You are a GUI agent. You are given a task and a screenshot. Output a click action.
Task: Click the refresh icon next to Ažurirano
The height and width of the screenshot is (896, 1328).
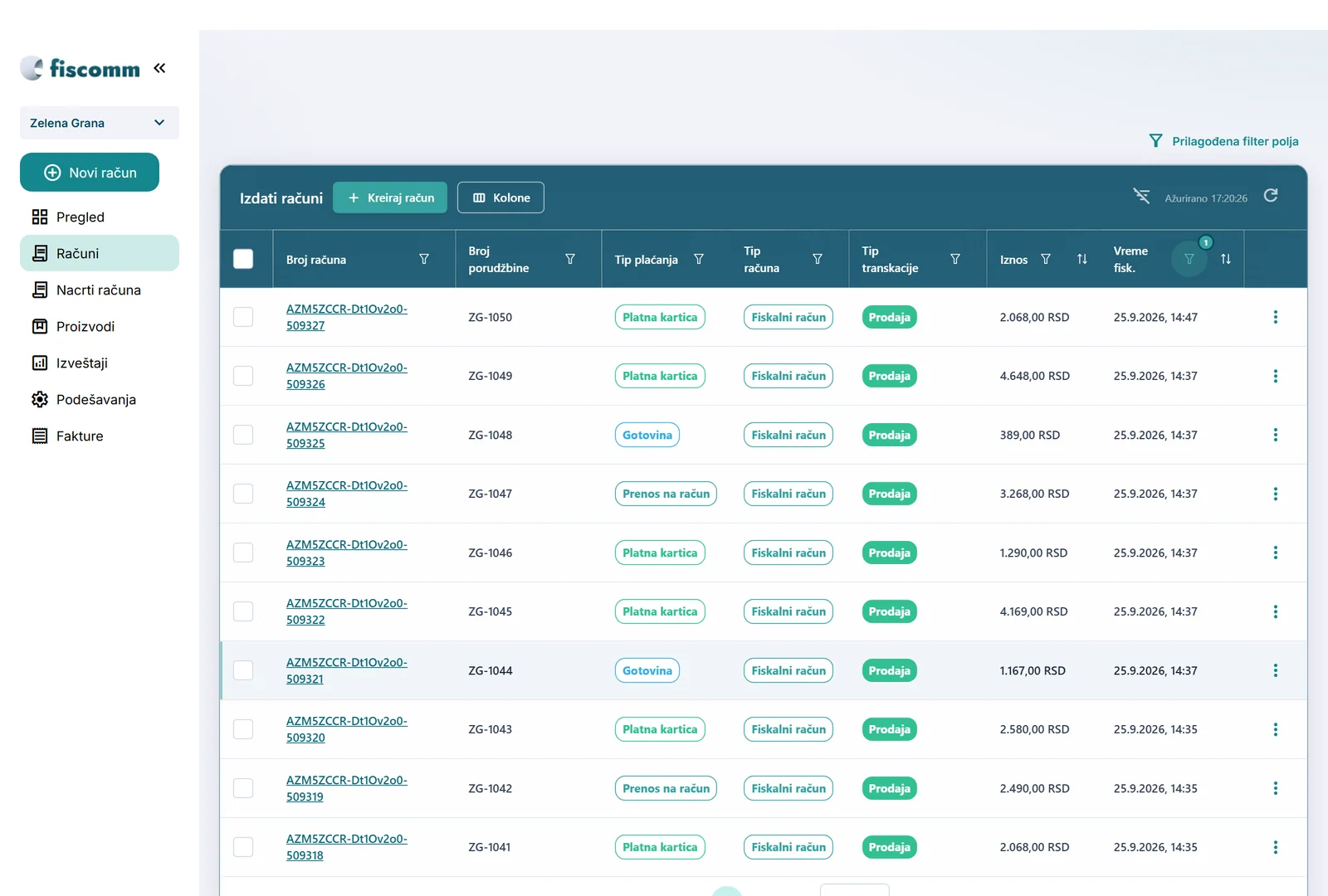tap(1271, 196)
